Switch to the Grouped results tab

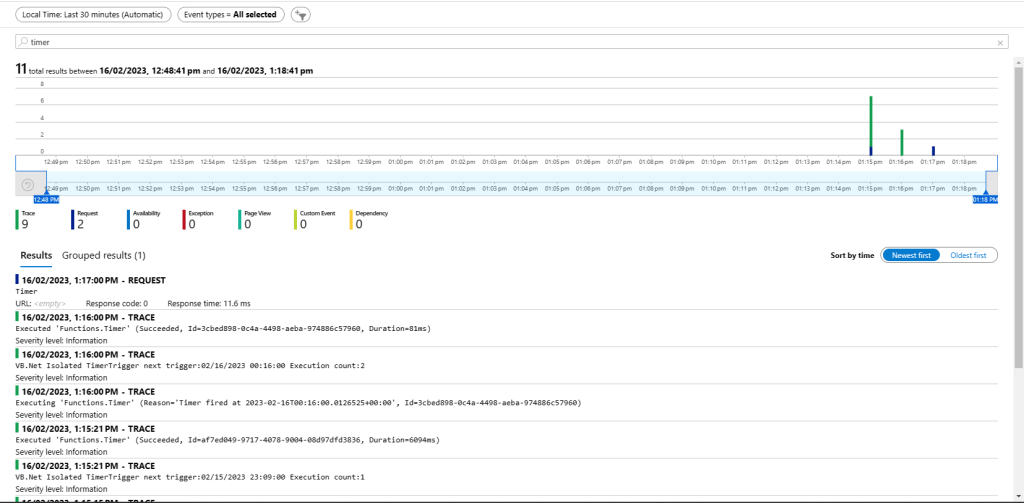click(103, 256)
